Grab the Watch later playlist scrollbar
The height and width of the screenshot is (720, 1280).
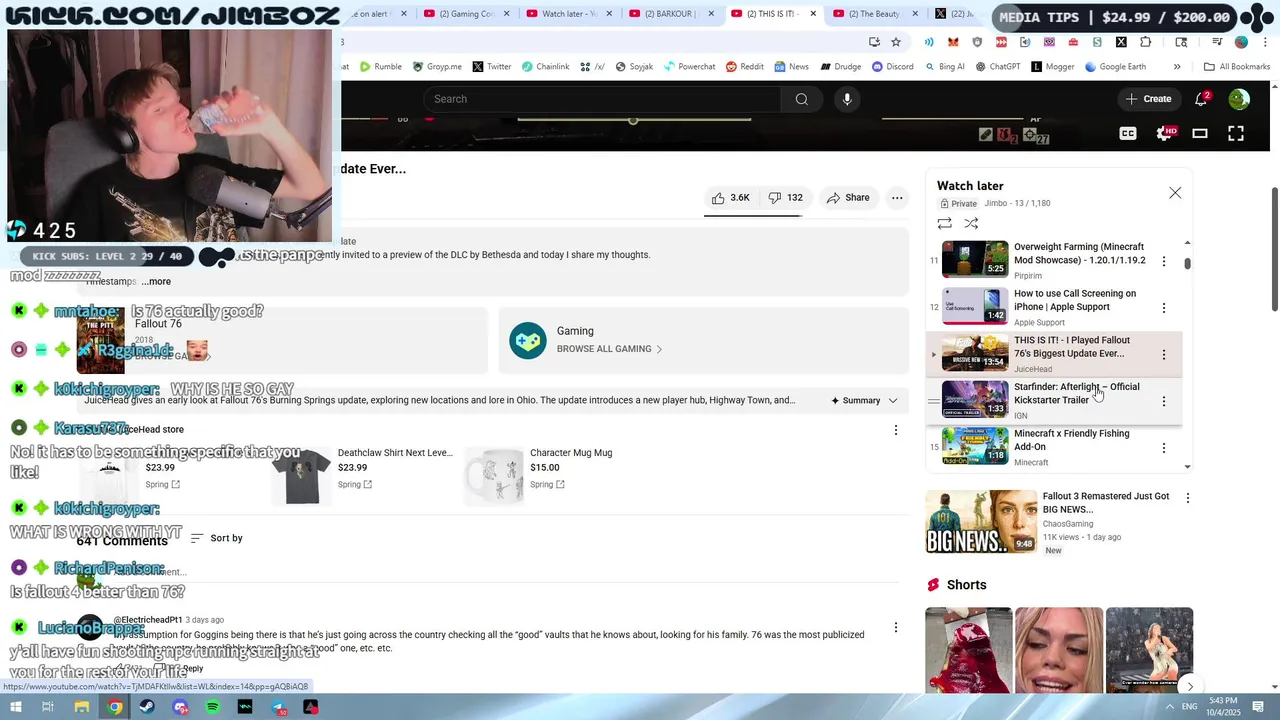point(1187,264)
